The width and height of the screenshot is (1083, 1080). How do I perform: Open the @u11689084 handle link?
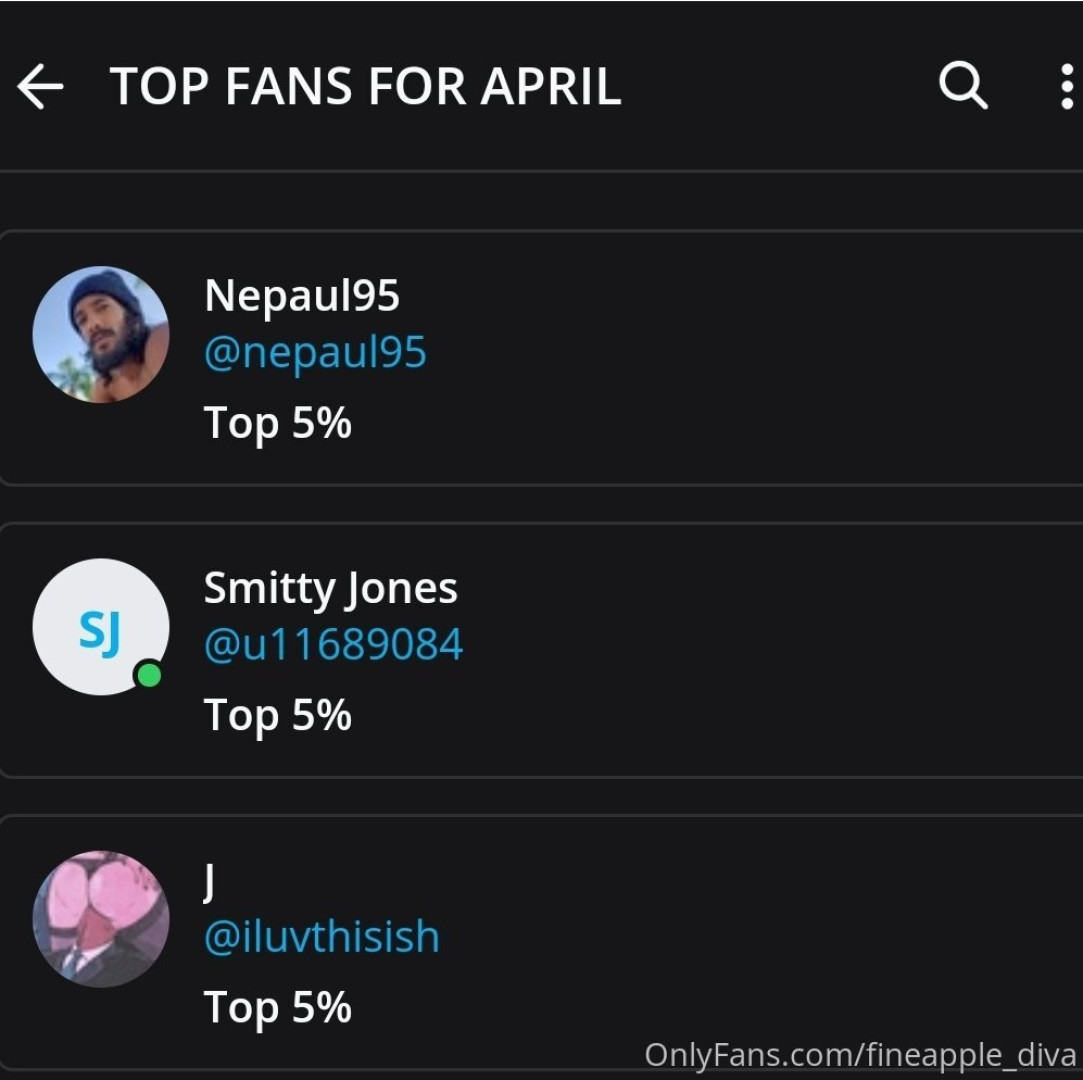coord(333,645)
